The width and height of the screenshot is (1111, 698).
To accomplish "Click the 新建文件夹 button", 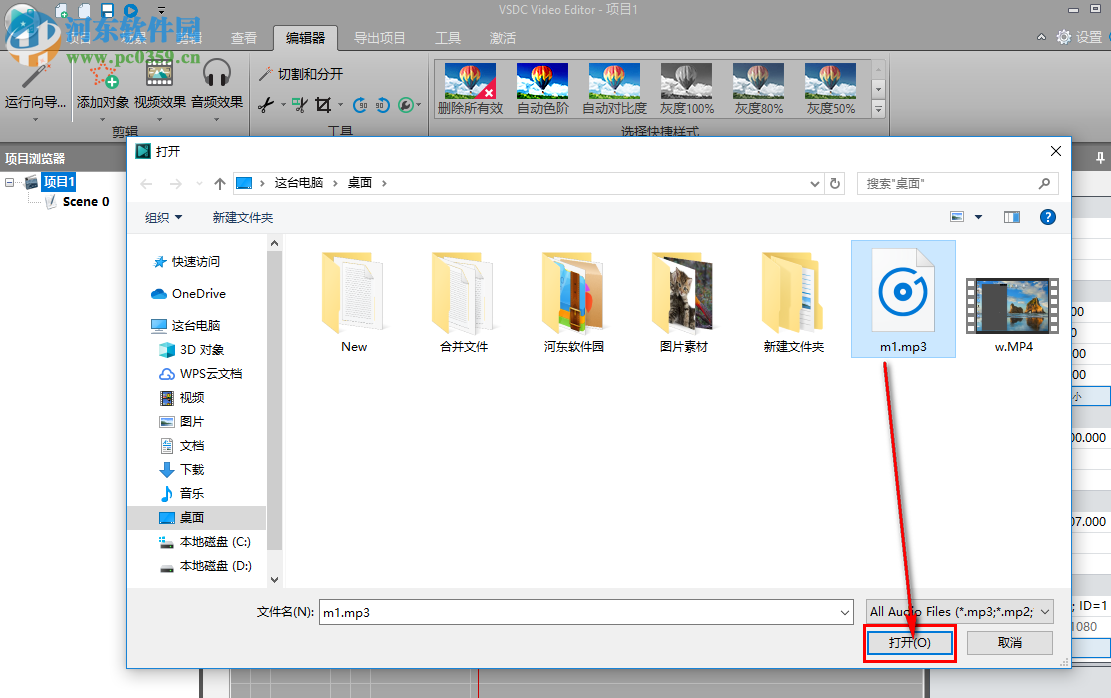I will coord(240,217).
